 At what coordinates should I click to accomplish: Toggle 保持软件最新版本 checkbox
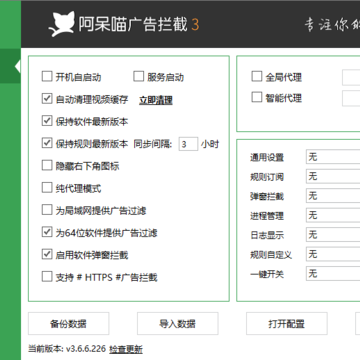pyautogui.click(x=47, y=121)
